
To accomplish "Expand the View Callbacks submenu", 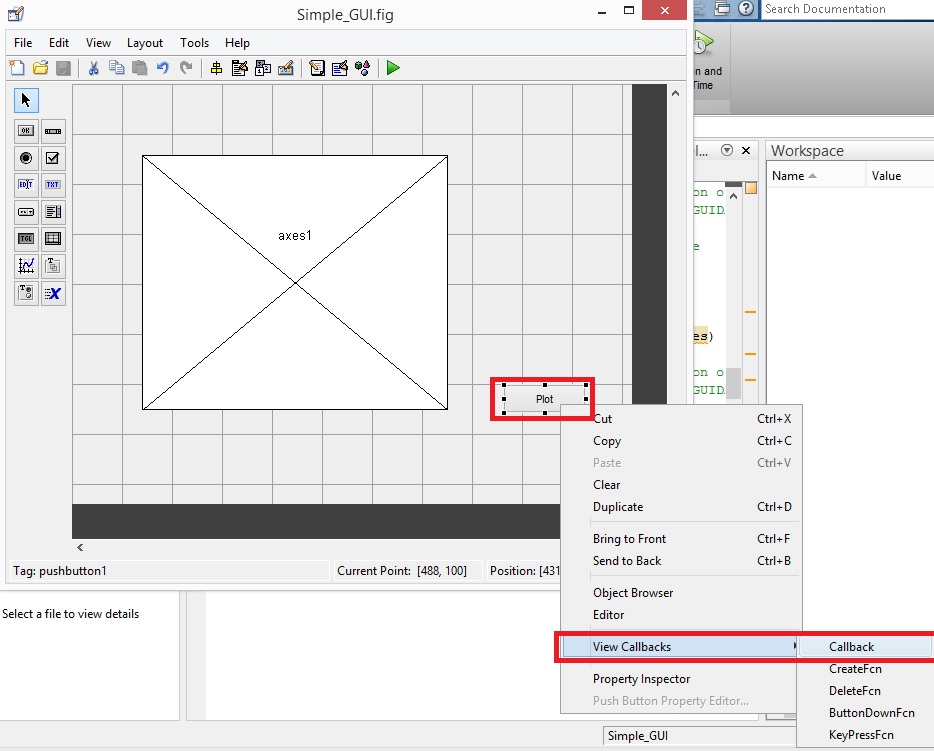I will pyautogui.click(x=680, y=647).
